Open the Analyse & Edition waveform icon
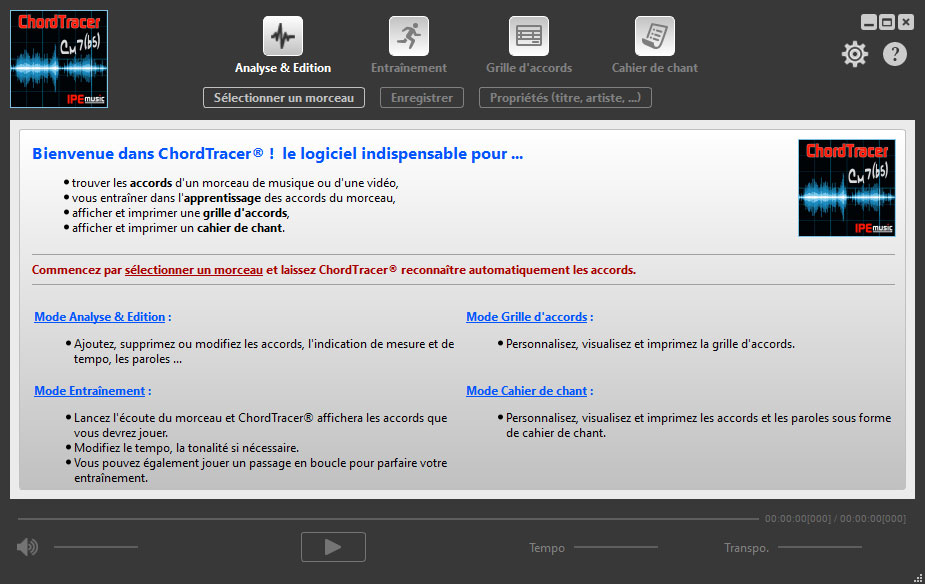The height and width of the screenshot is (584, 925). click(283, 36)
